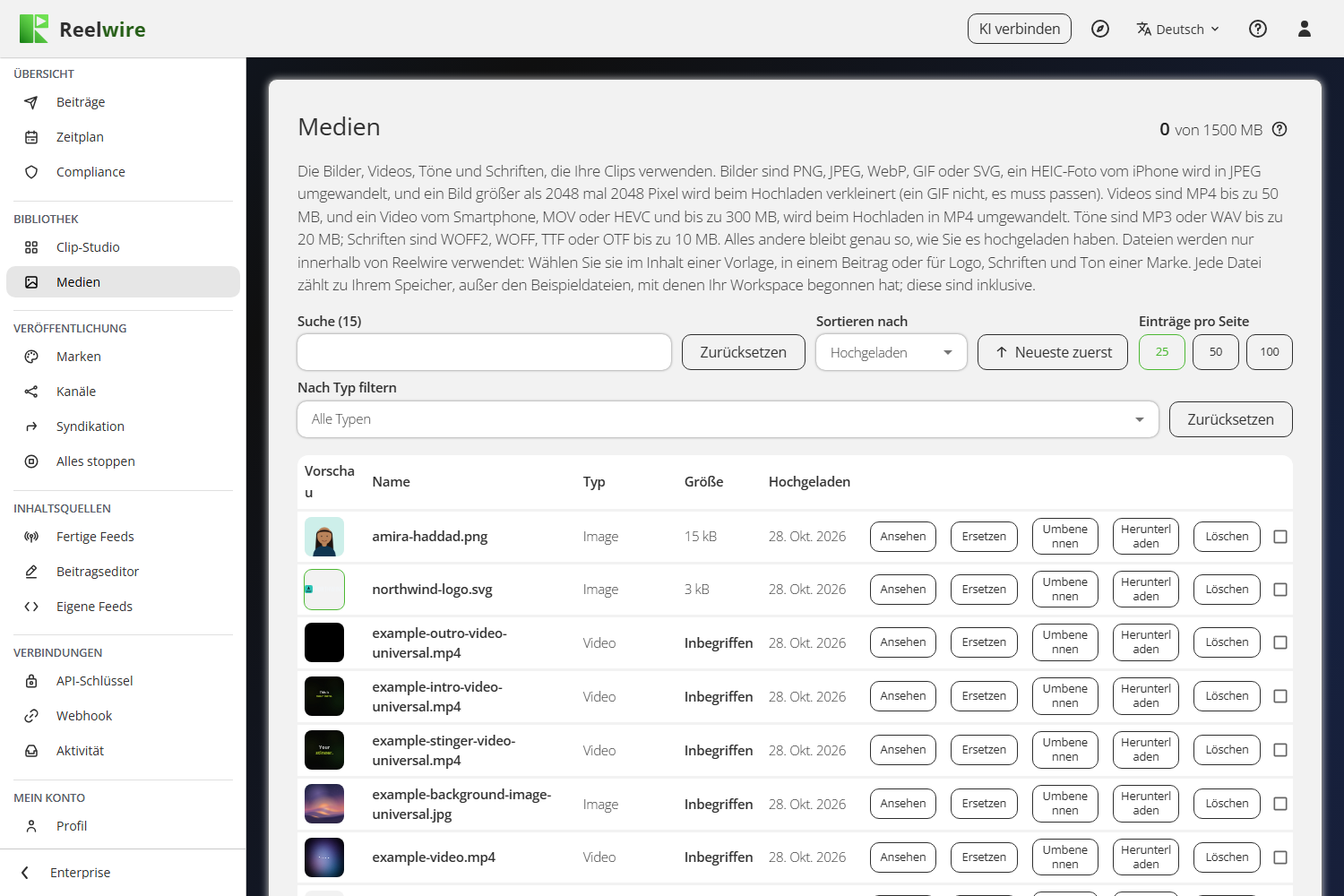Open the Sortieren nach dropdown showing Hochgeladen
Screen dimensions: 1344x896
point(892,352)
